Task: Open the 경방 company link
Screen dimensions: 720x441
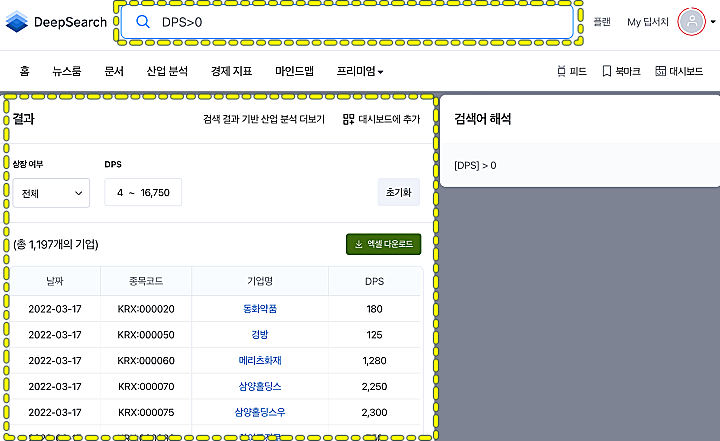Action: click(x=260, y=334)
